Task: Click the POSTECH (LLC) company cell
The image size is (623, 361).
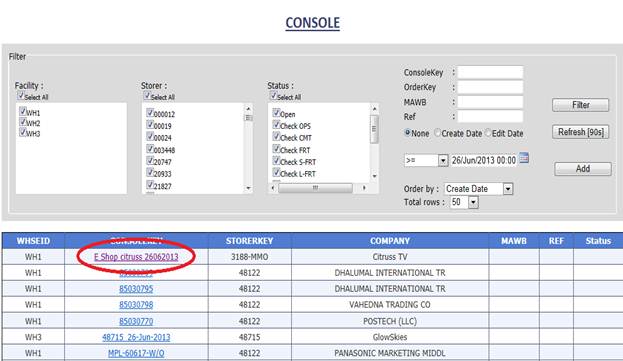Action: point(390,321)
